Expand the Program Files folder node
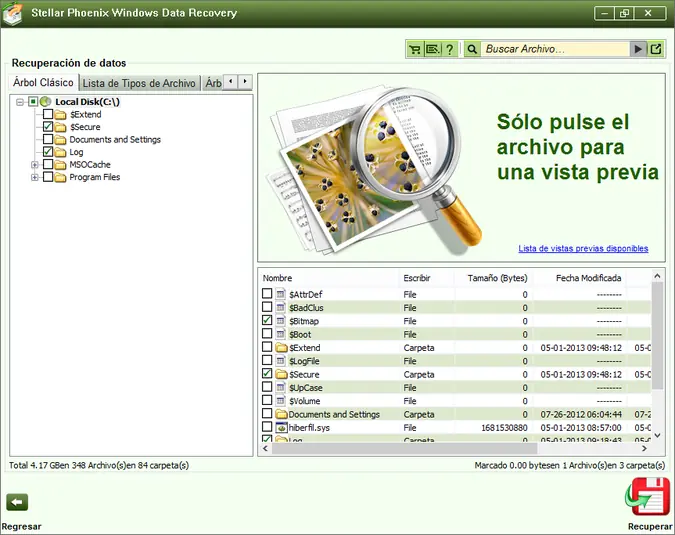 (x=35, y=177)
